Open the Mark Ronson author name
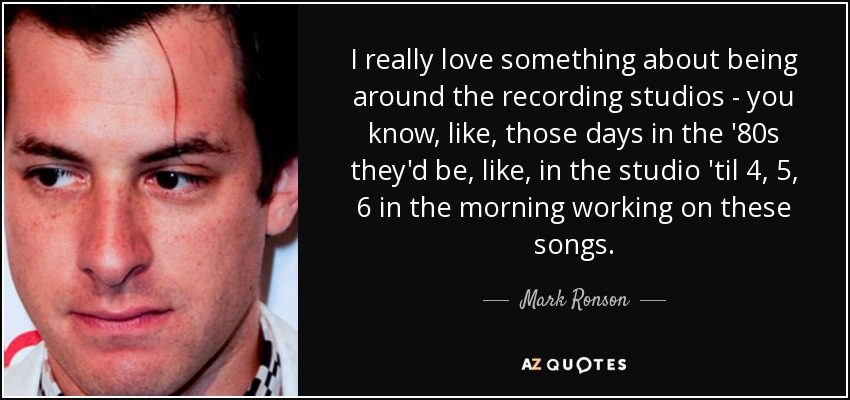This screenshot has height=400, width=850. tap(574, 300)
